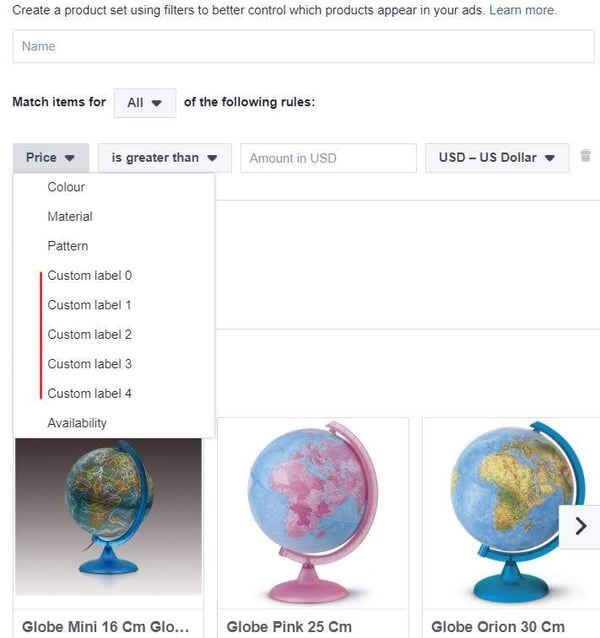Screen dimensions: 600x638
Task: Open the 'is greater than' condition dropdown
Action: [165, 158]
